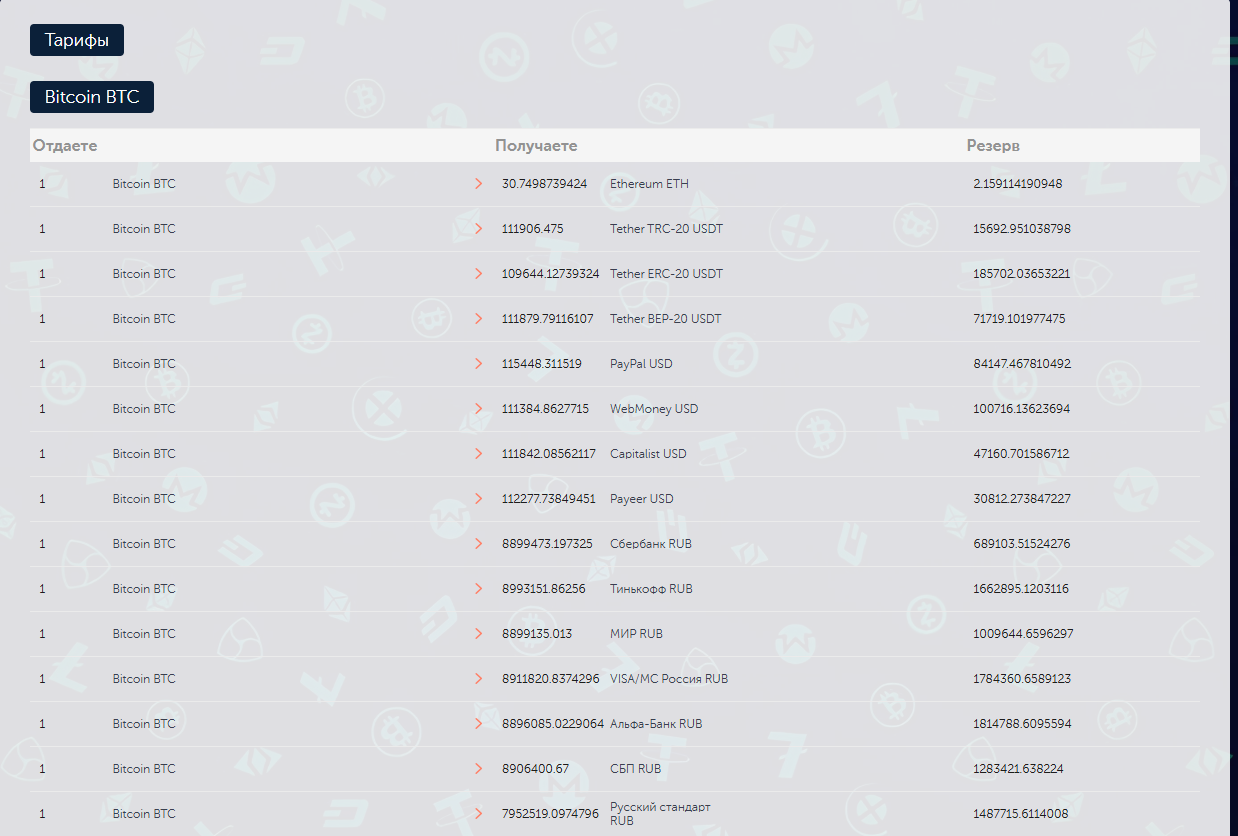Click the arrow icon in the Tether BEP-20 row

coord(479,319)
